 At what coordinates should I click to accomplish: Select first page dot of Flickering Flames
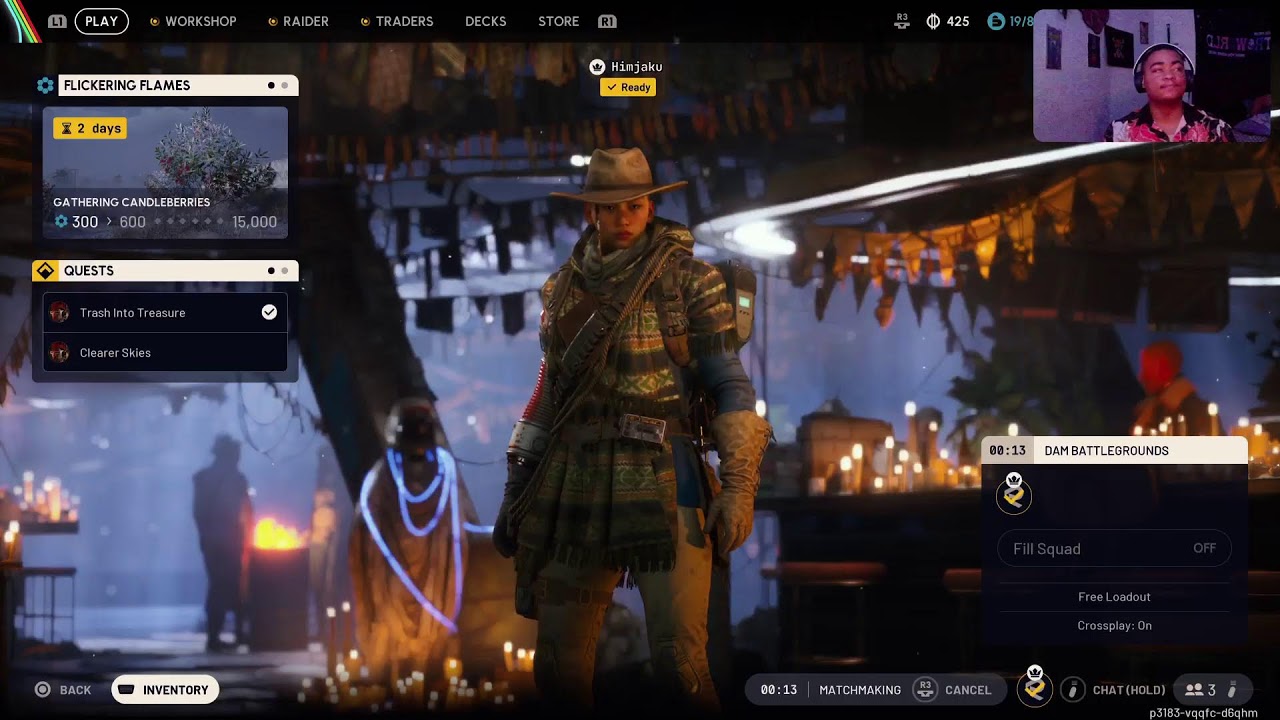(x=271, y=86)
